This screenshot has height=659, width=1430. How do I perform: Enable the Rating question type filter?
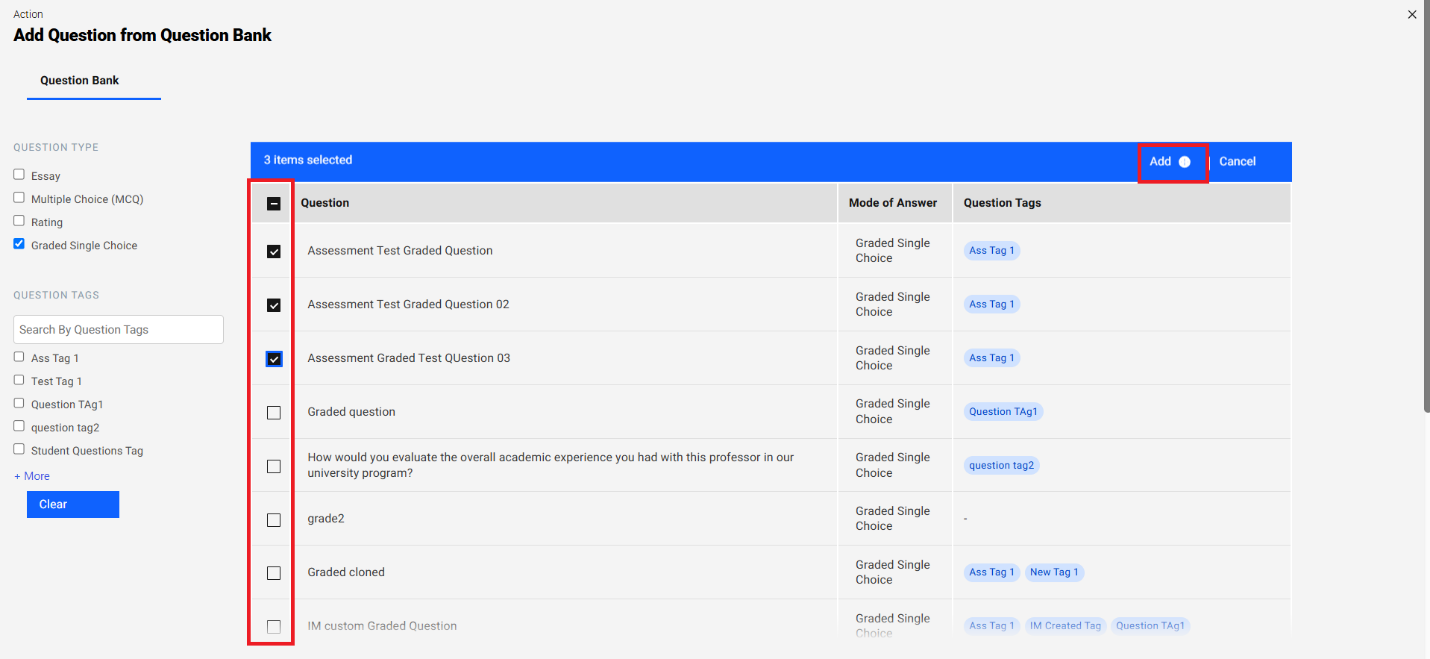point(17,221)
